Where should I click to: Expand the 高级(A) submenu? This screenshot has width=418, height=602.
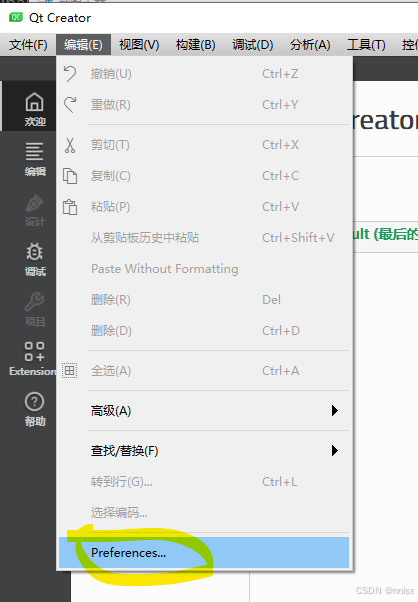(x=204, y=411)
